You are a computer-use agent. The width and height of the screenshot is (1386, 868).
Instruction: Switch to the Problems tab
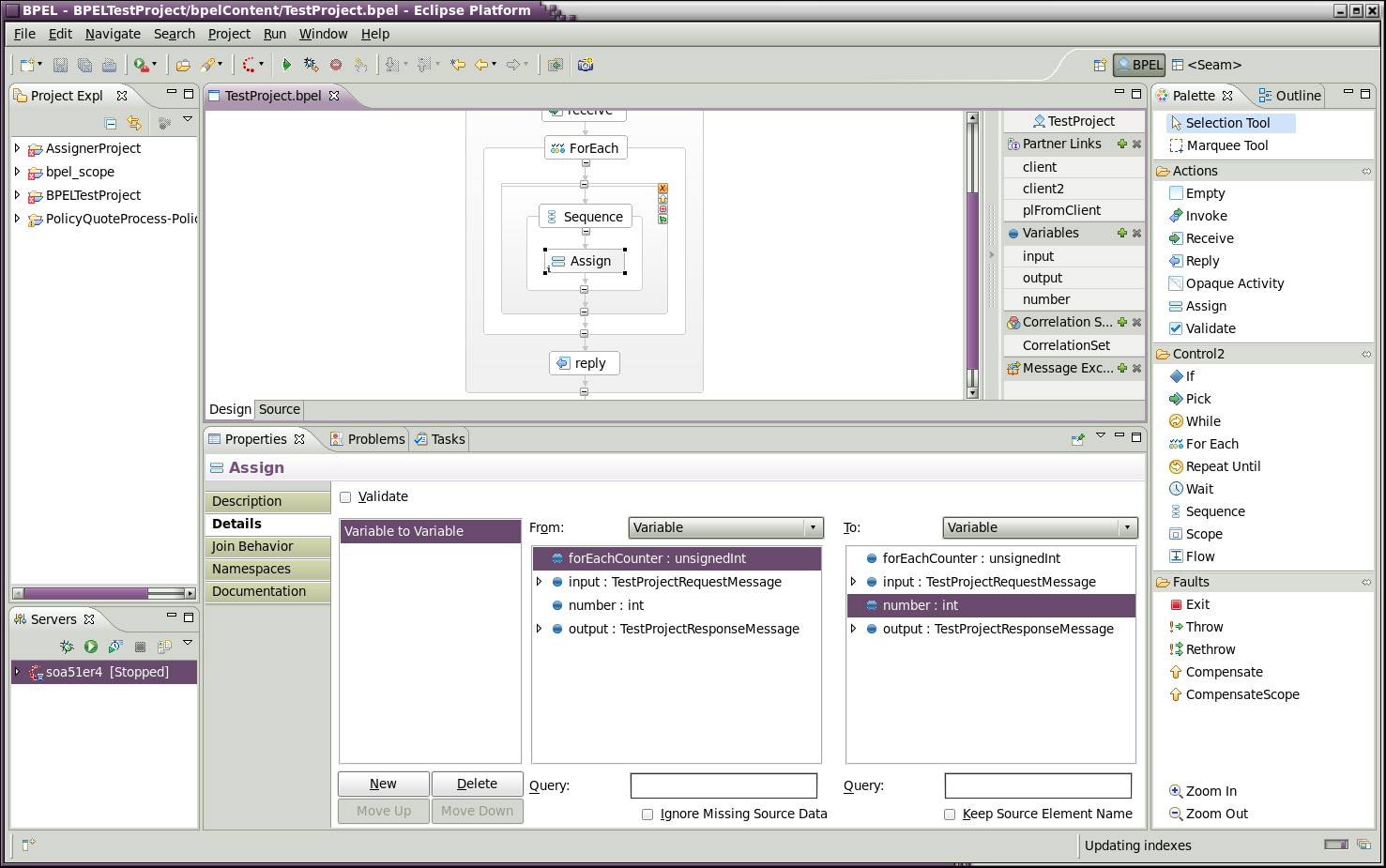point(368,439)
